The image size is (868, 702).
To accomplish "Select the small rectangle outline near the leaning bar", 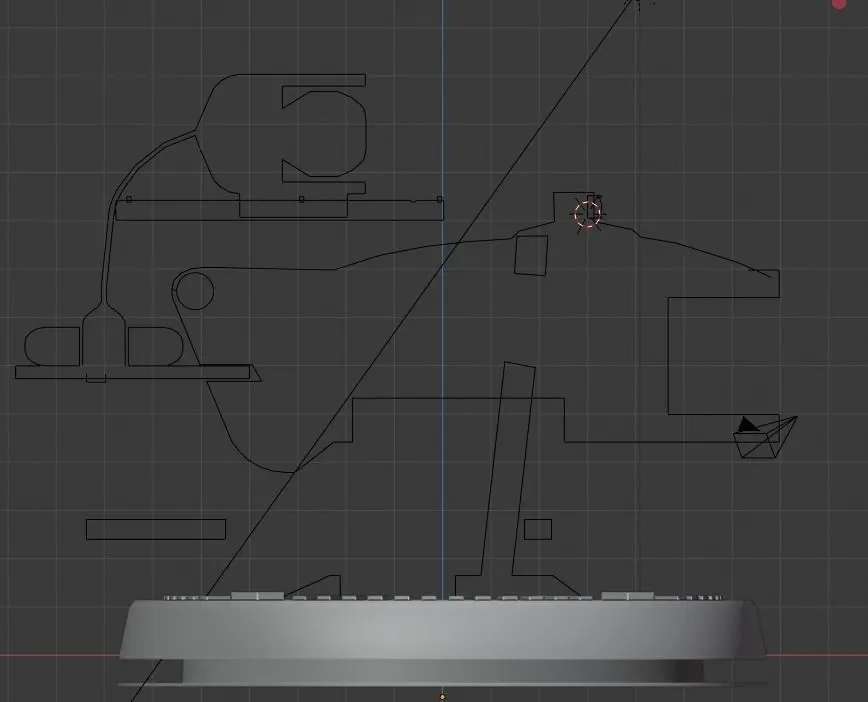I will [538, 529].
